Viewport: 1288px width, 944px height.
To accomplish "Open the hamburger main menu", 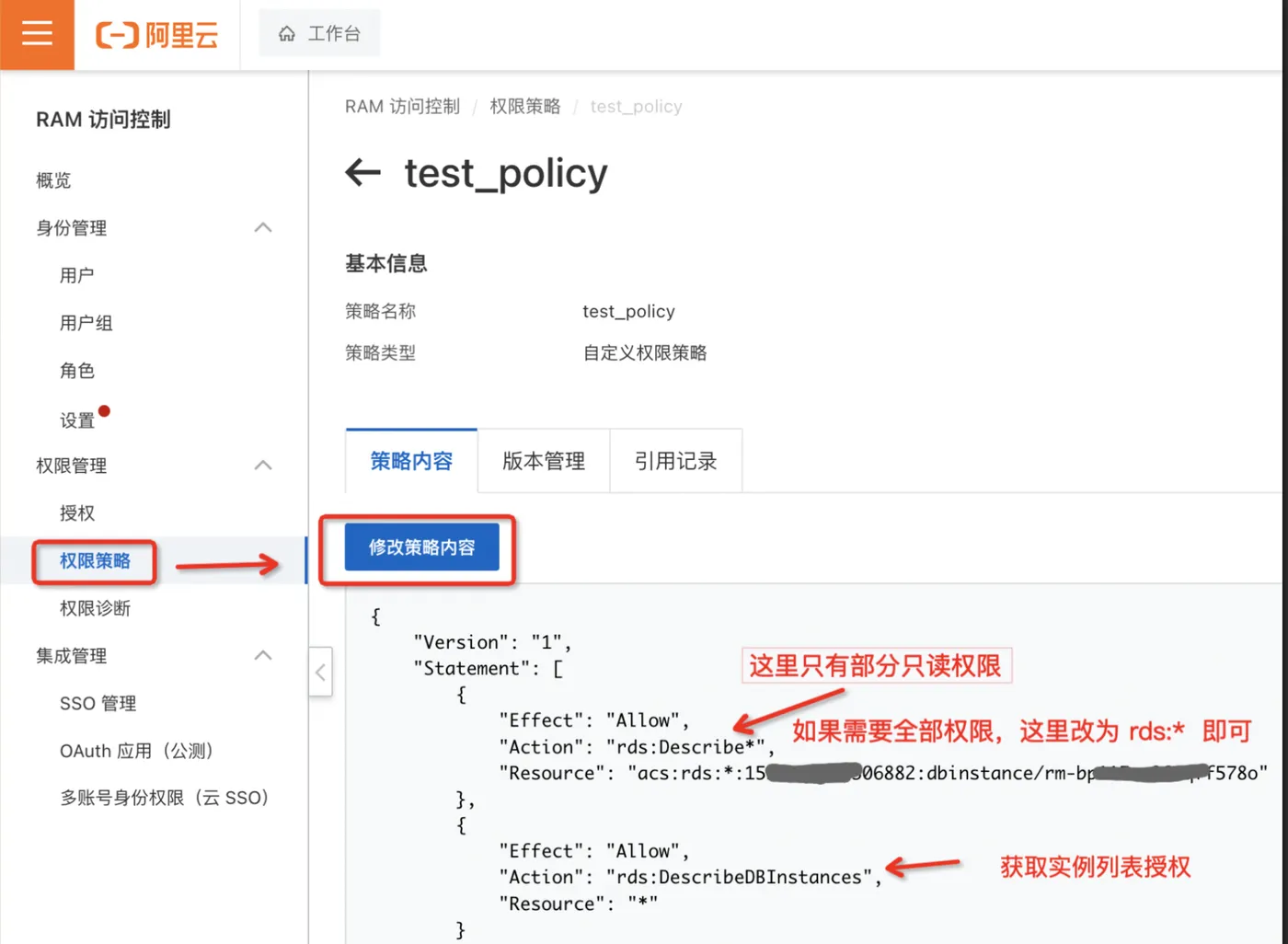I will [x=37, y=34].
